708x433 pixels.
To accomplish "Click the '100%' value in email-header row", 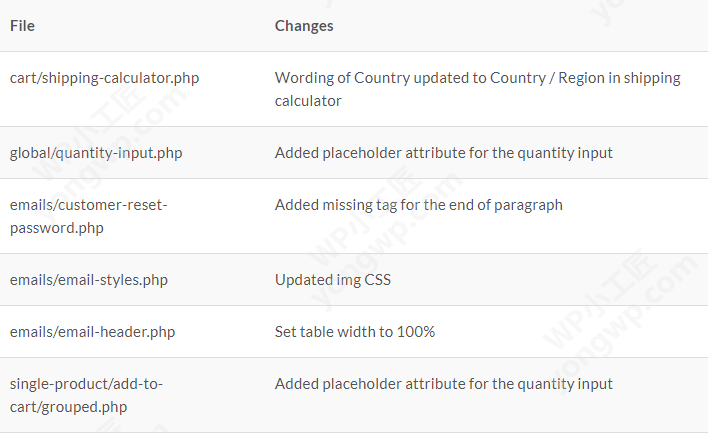I will click(x=417, y=332).
